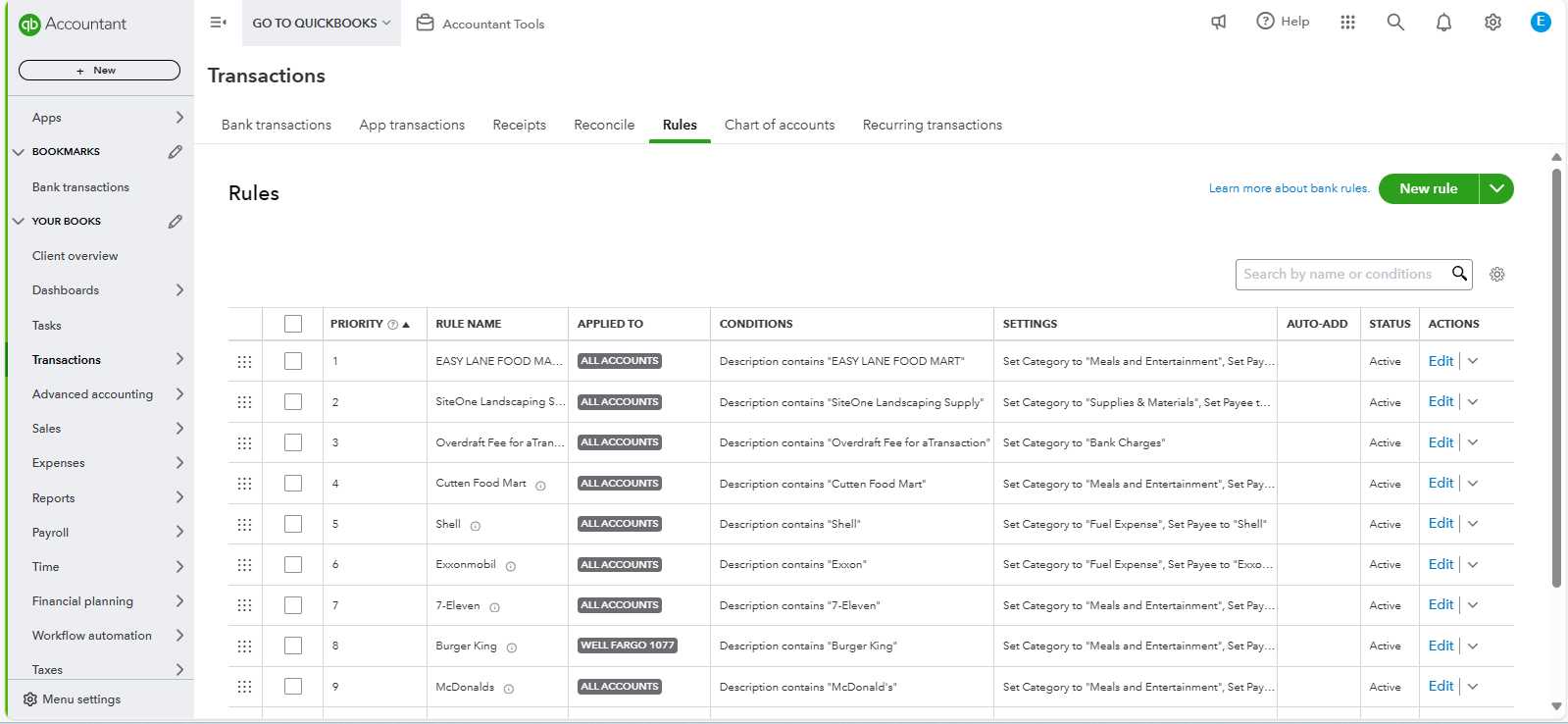Check the Burger King rule checkbox
The height and width of the screenshot is (724, 1568).
(293, 646)
